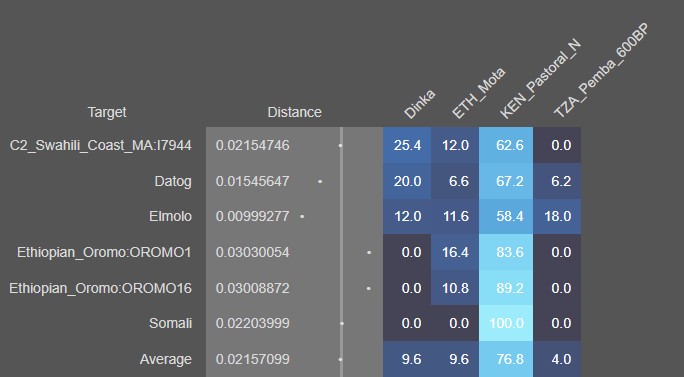This screenshot has height=377, width=684.
Task: Click the 89.2 cell for OROMO16
Action: 506,288
